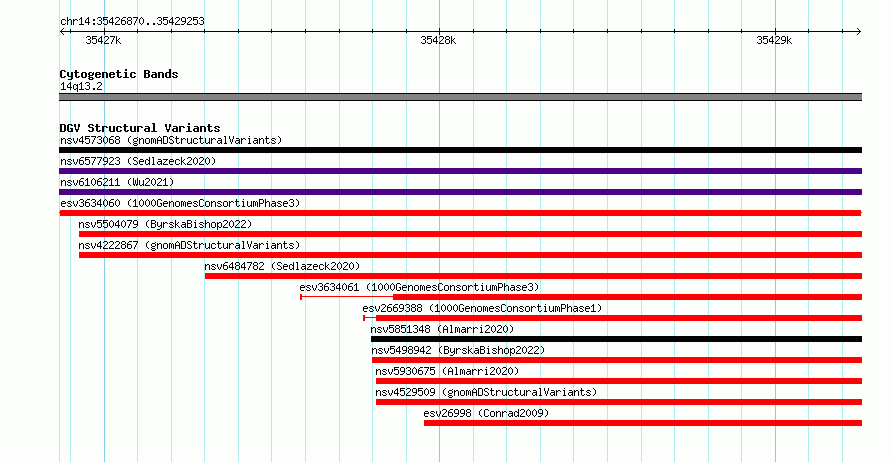This screenshot has height=462, width=890.
Task: Click the red nsv5498942 variant bar
Action: [x=617, y=360]
